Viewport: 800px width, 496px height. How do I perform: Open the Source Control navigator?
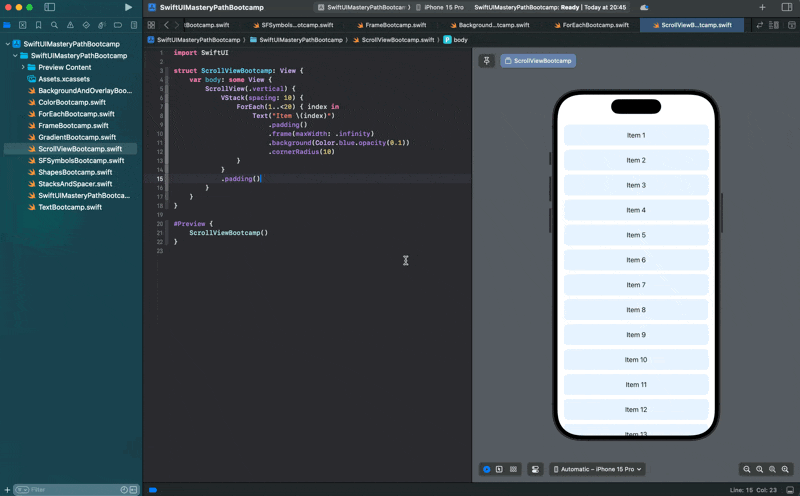click(x=22, y=25)
